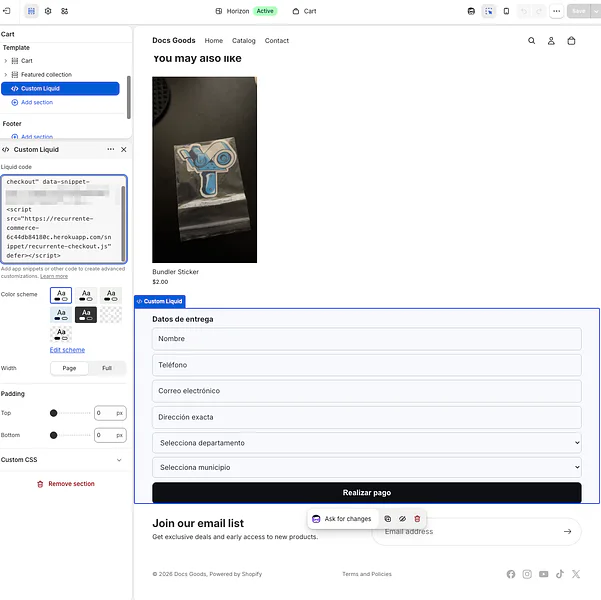Screen dimensions: 601x600
Task: Click Remove section
Action: (66, 484)
